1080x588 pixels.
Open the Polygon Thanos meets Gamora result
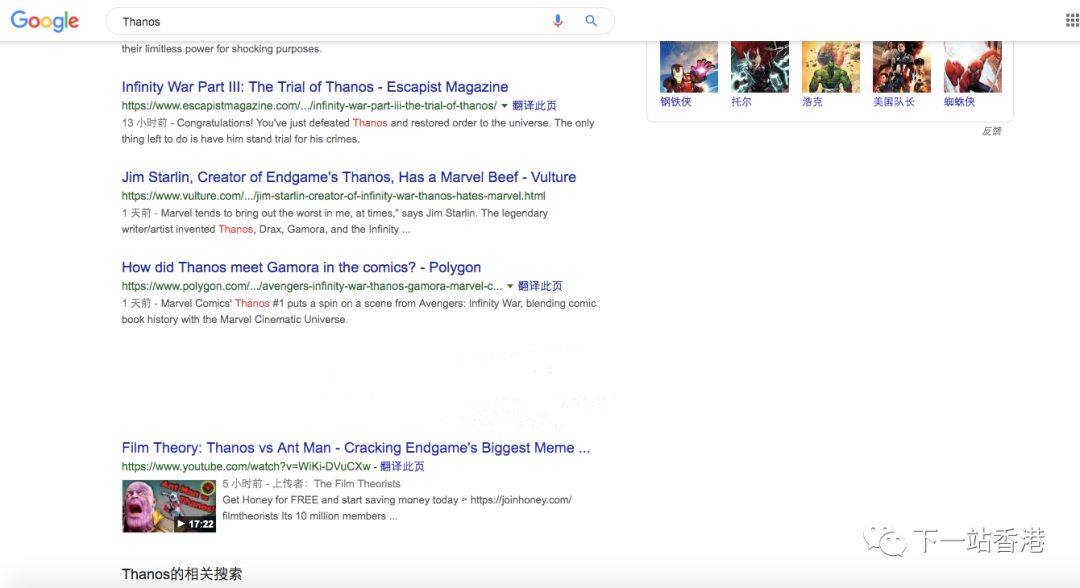click(301, 267)
